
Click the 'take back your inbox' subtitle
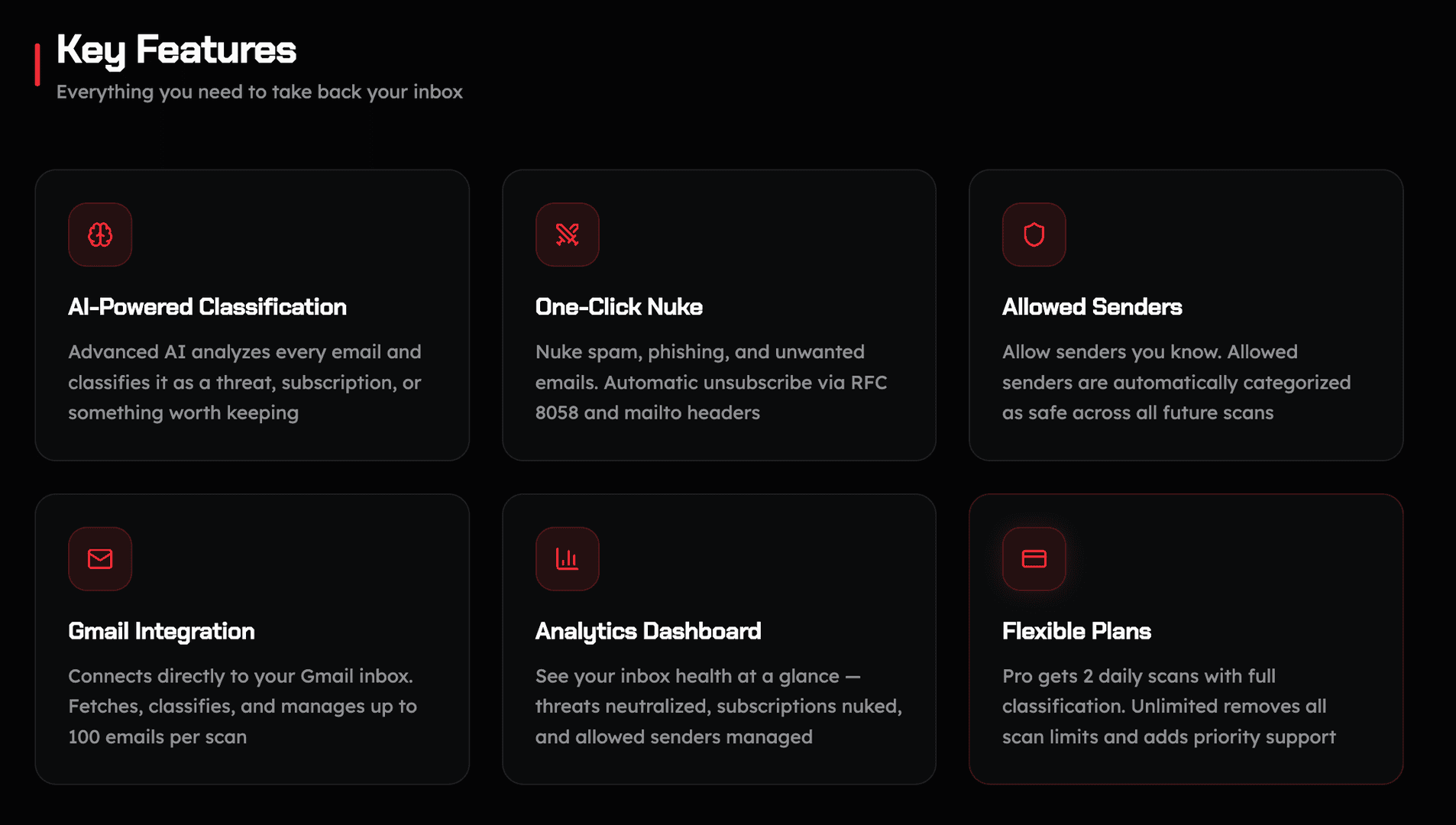click(x=259, y=92)
